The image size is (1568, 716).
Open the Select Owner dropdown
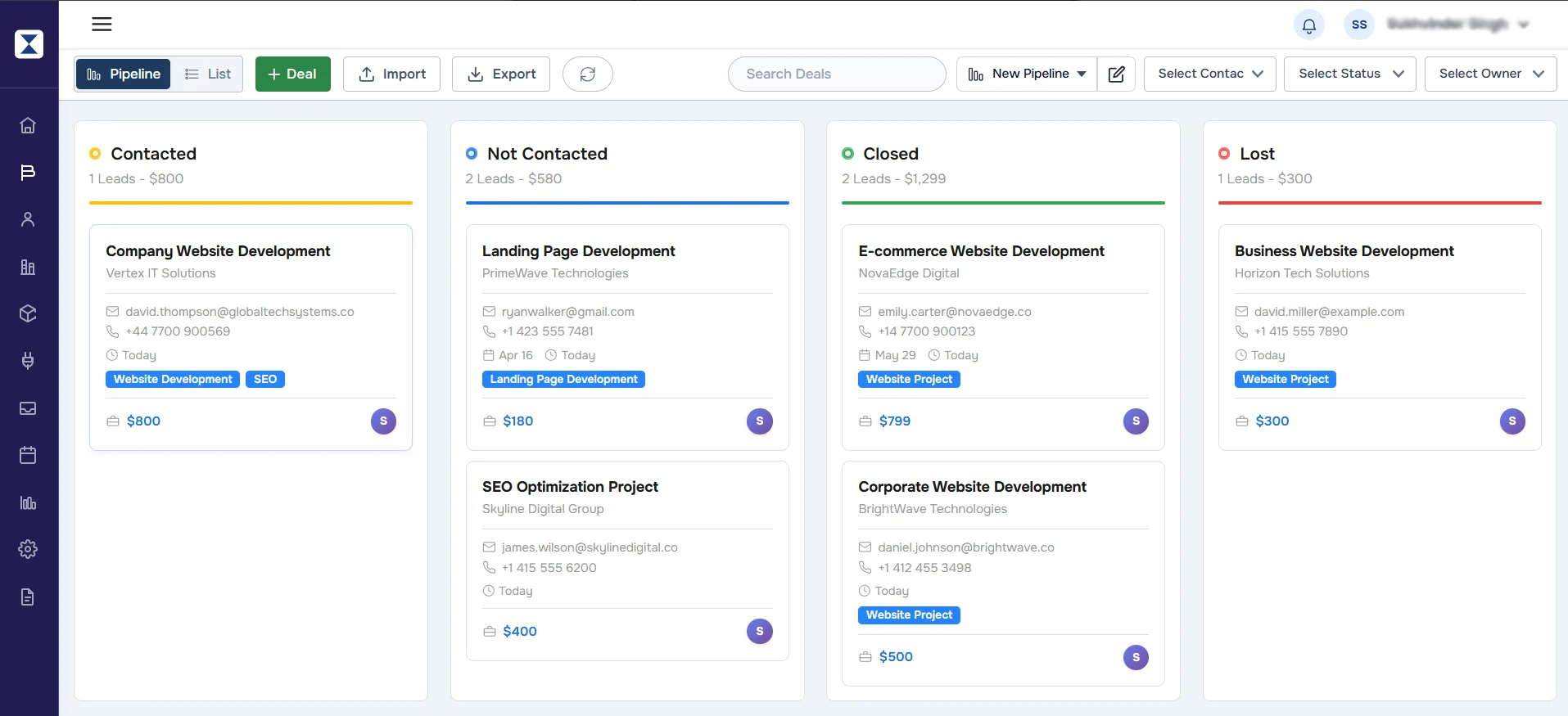pos(1490,74)
